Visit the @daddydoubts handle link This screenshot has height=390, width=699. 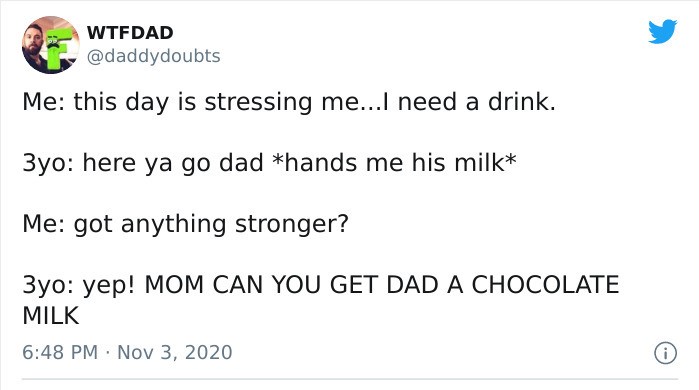click(153, 56)
